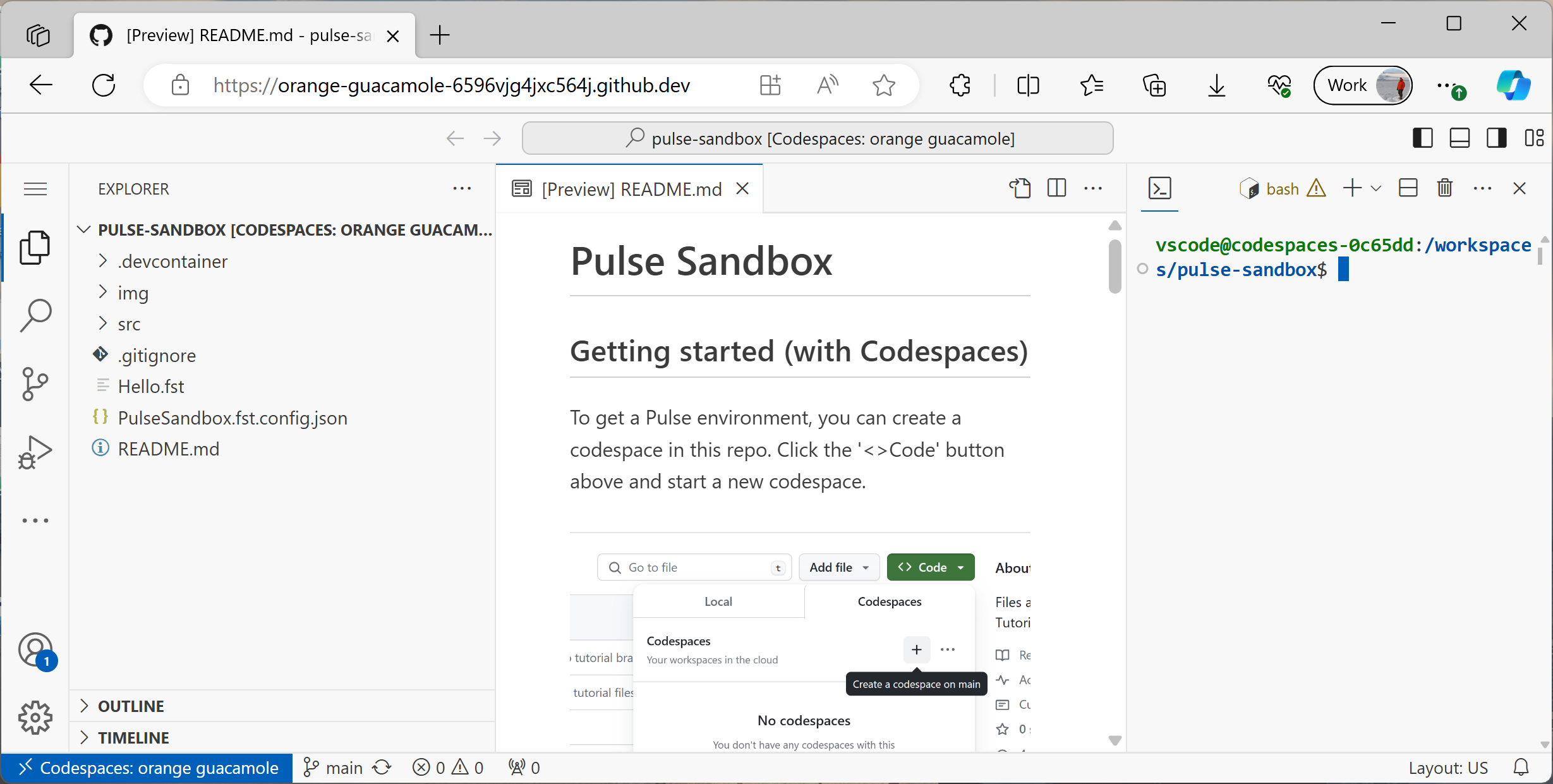
Task: Click the Search icon in sidebar
Action: click(x=35, y=313)
